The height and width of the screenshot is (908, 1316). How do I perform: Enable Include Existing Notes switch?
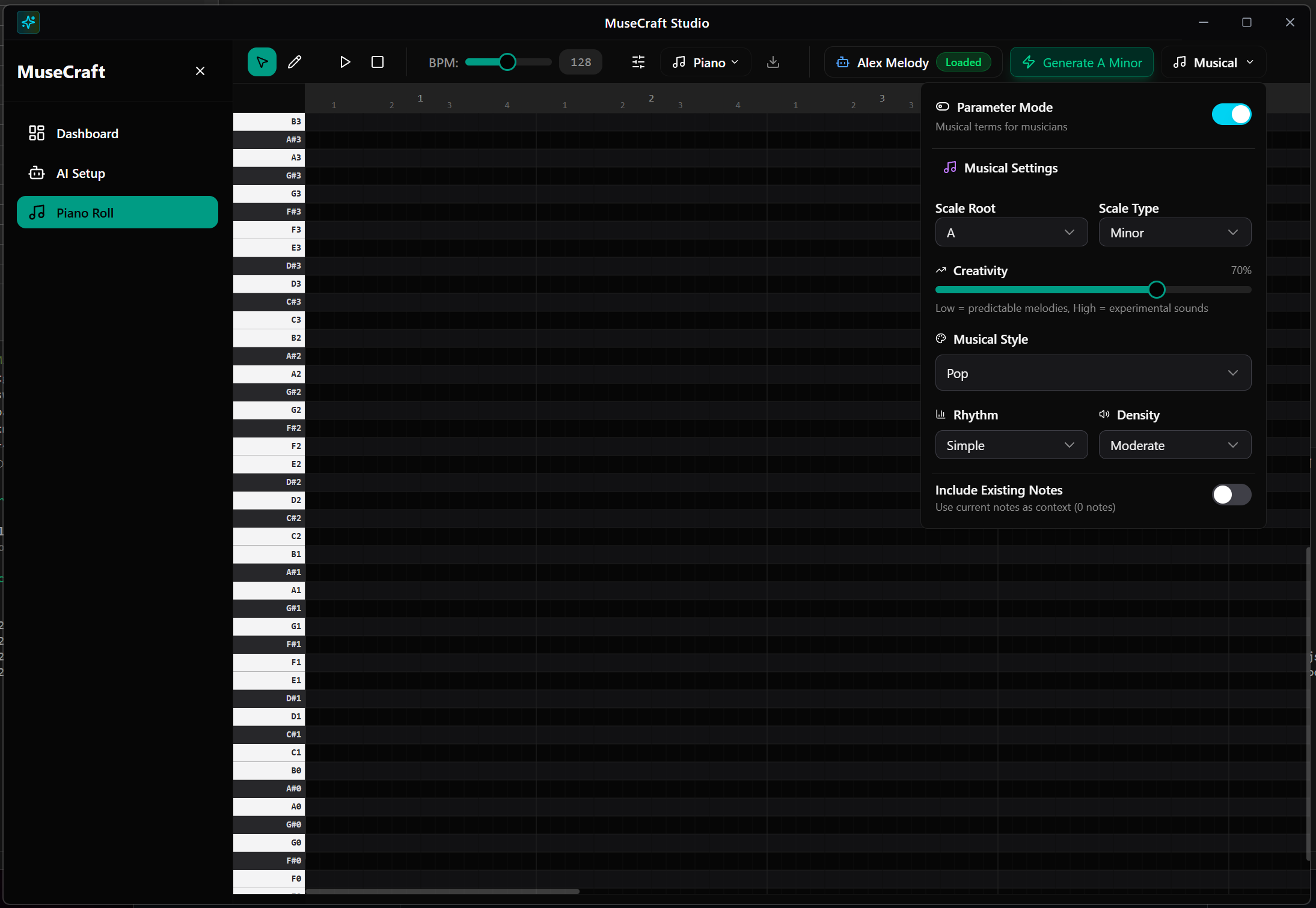(x=1231, y=495)
